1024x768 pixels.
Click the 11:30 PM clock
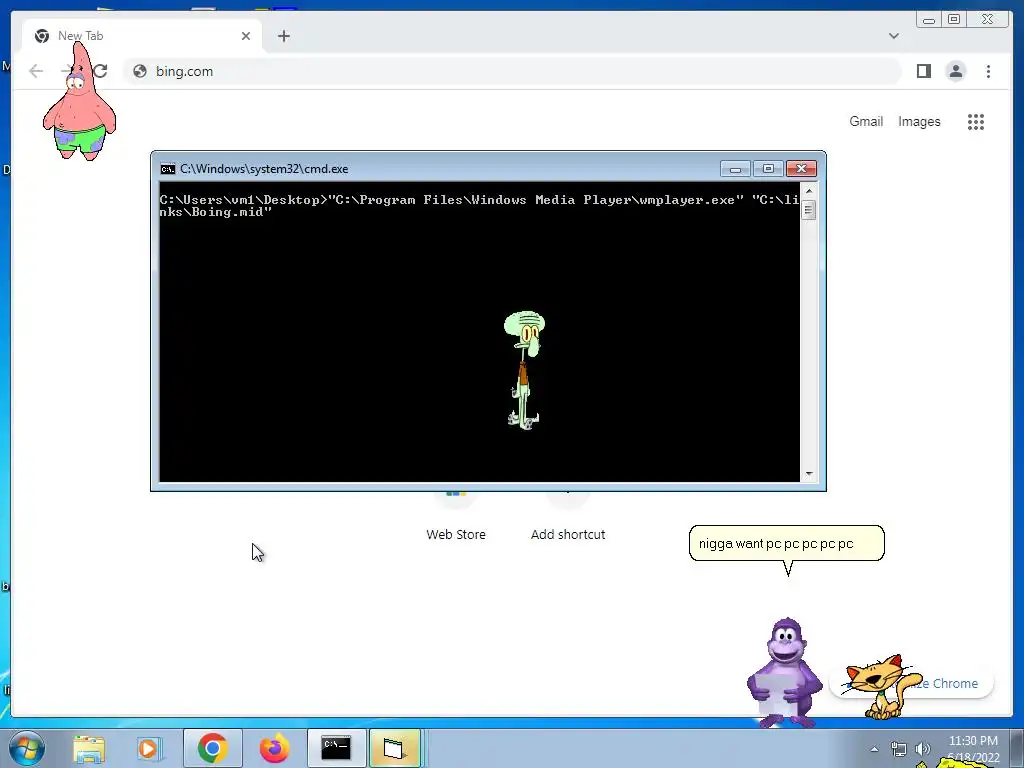(973, 741)
